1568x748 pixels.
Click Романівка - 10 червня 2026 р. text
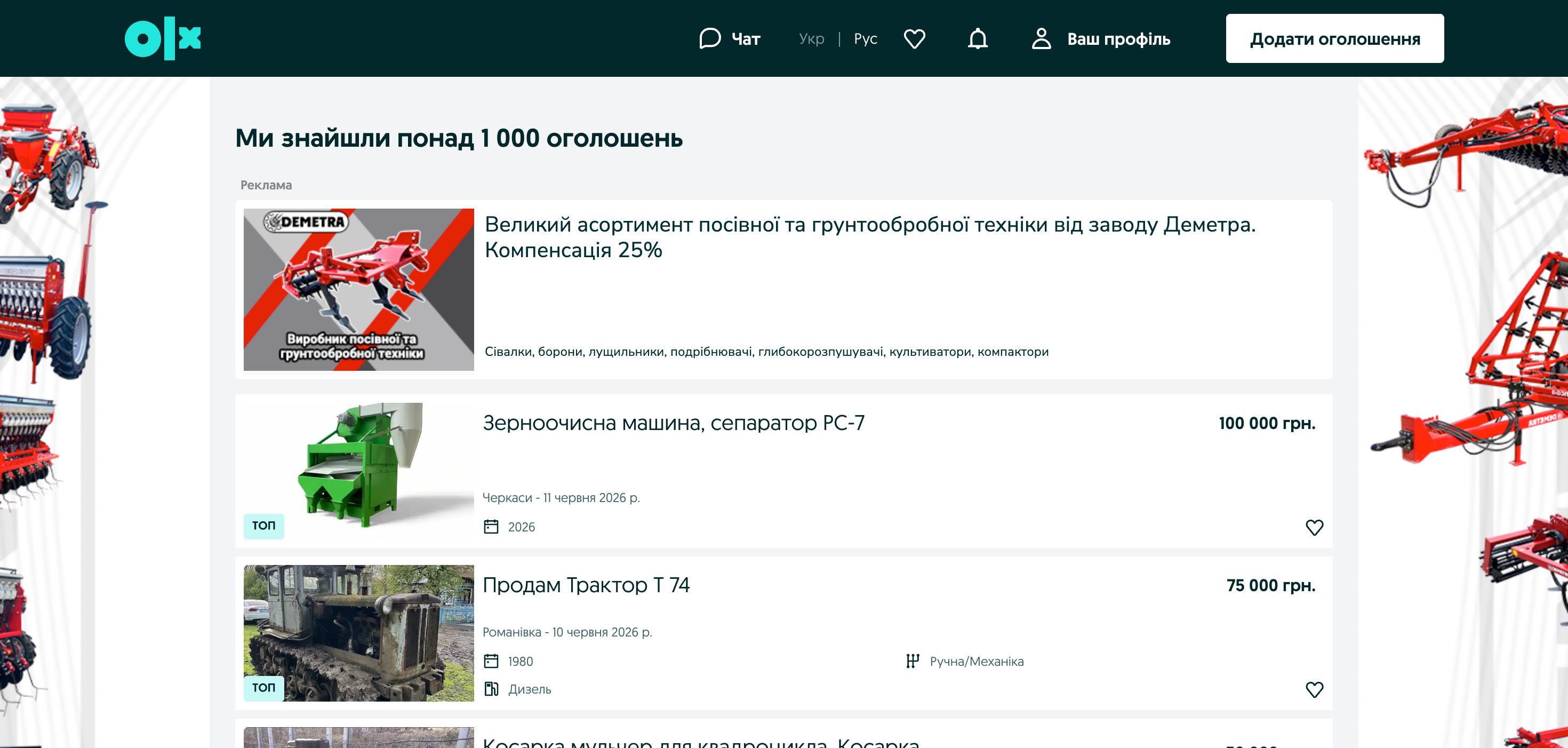(567, 632)
